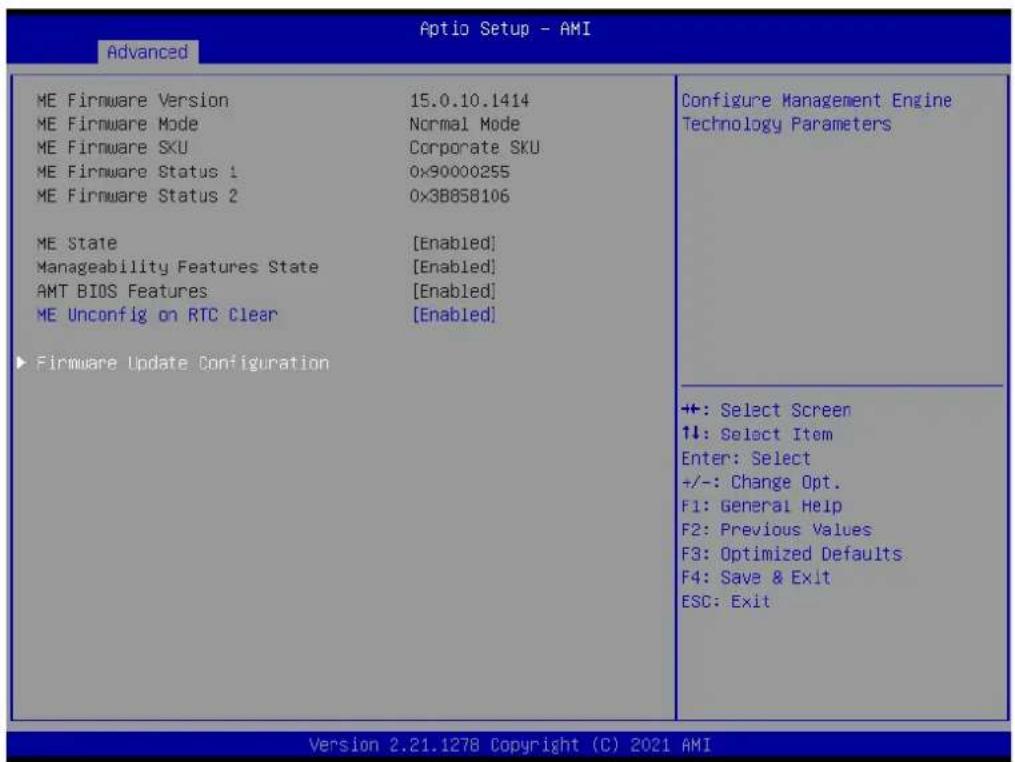Click Select Item key hint
Viewport: 1015px width, 762px height.
(x=757, y=434)
